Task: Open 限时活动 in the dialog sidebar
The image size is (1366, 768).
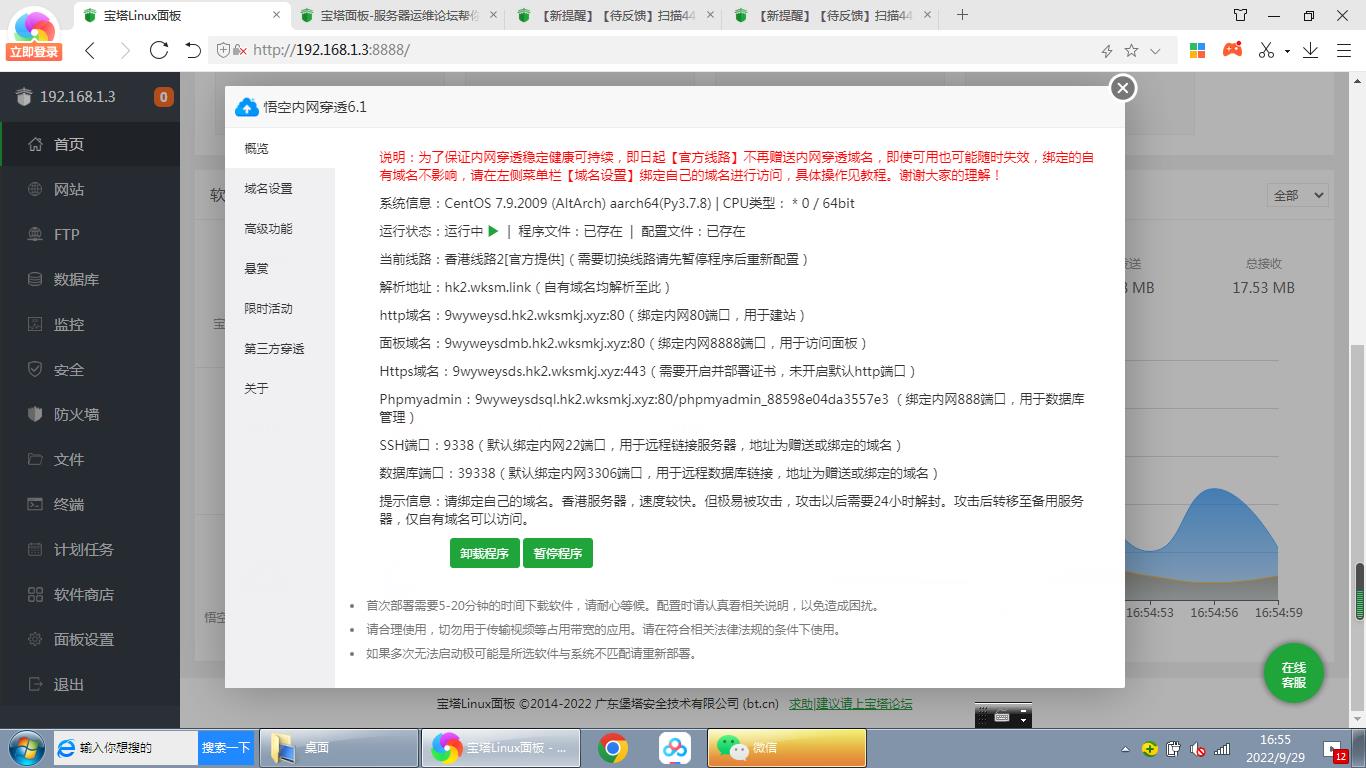Action: 280,308
